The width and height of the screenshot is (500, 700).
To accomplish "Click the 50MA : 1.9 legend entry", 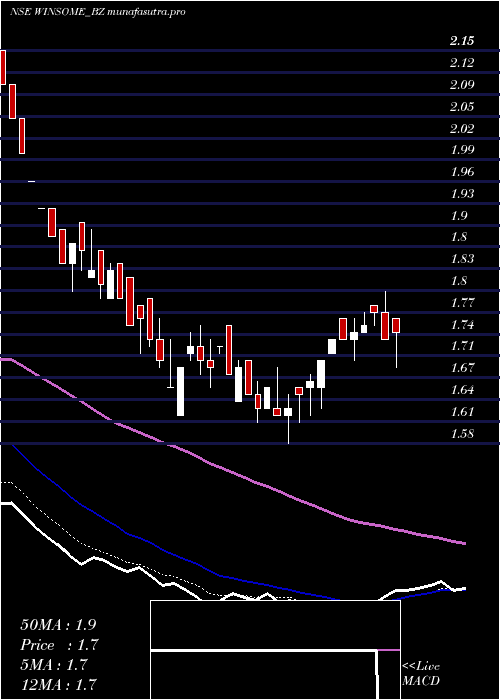I will 58,625.
